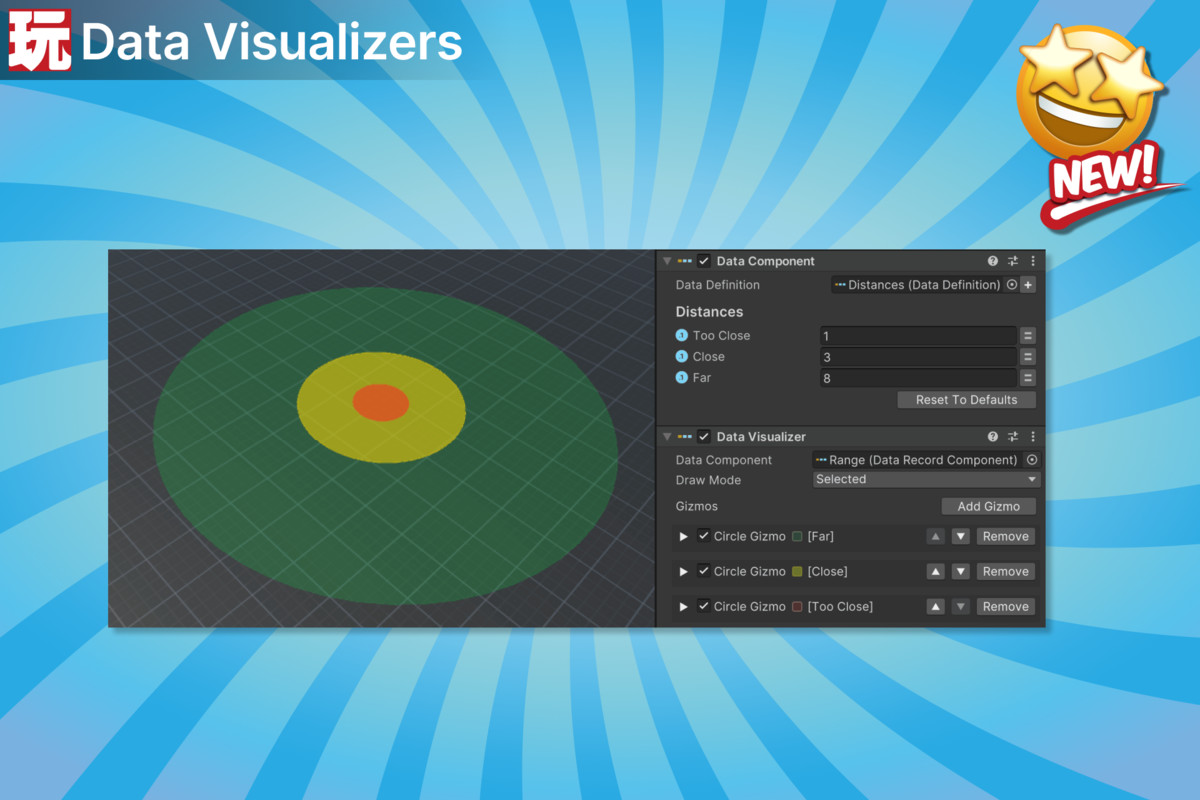The image size is (1200, 800).
Task: Open options menu for Too Close value
Action: (x=1028, y=336)
